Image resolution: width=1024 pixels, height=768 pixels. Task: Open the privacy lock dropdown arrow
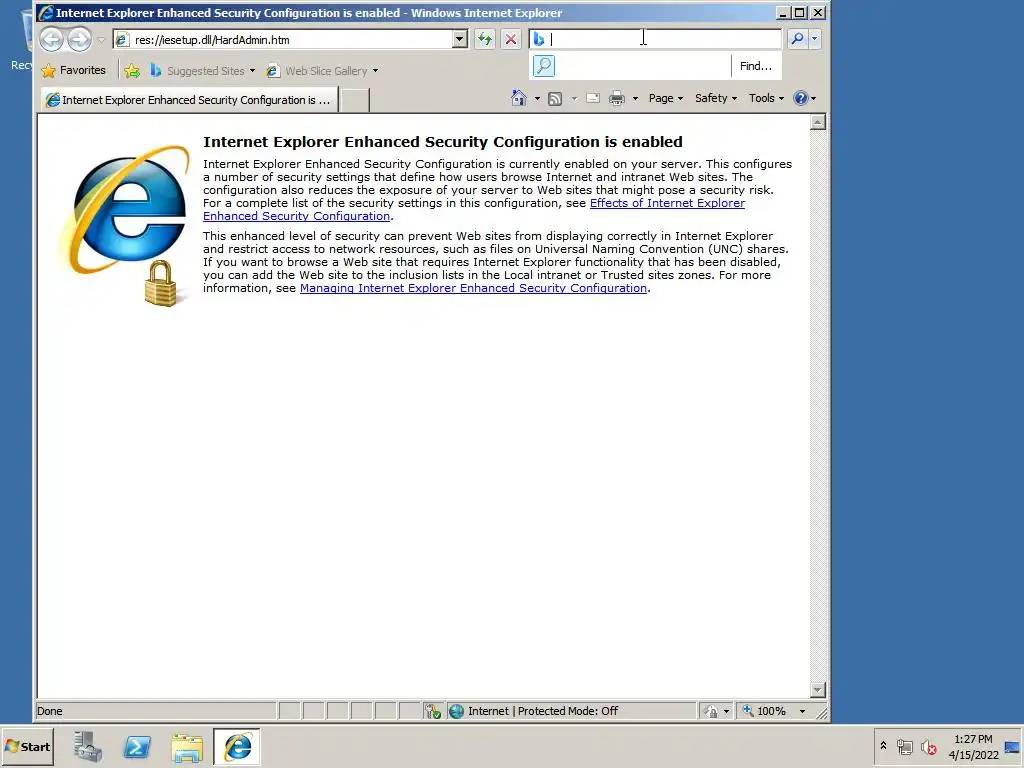(726, 711)
